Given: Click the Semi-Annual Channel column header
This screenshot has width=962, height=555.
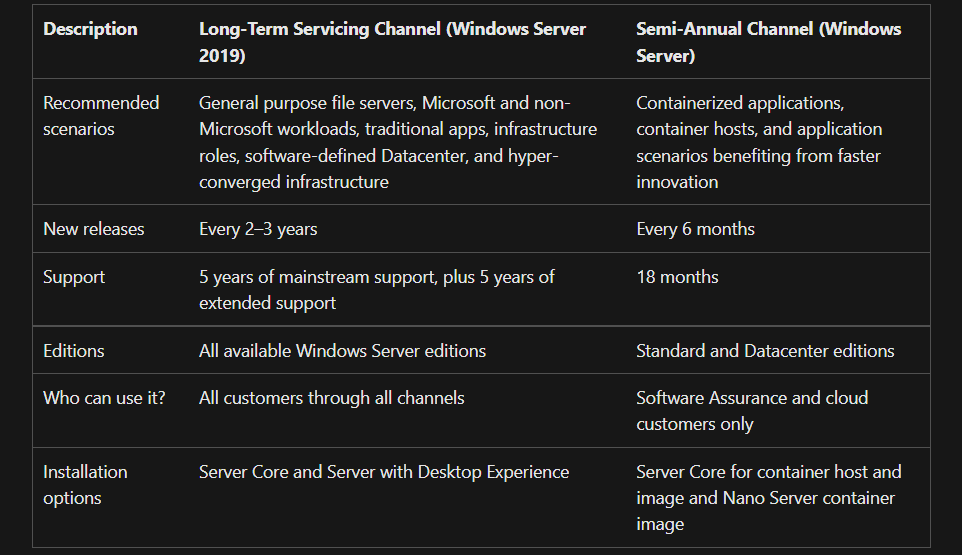Looking at the screenshot, I should point(769,42).
